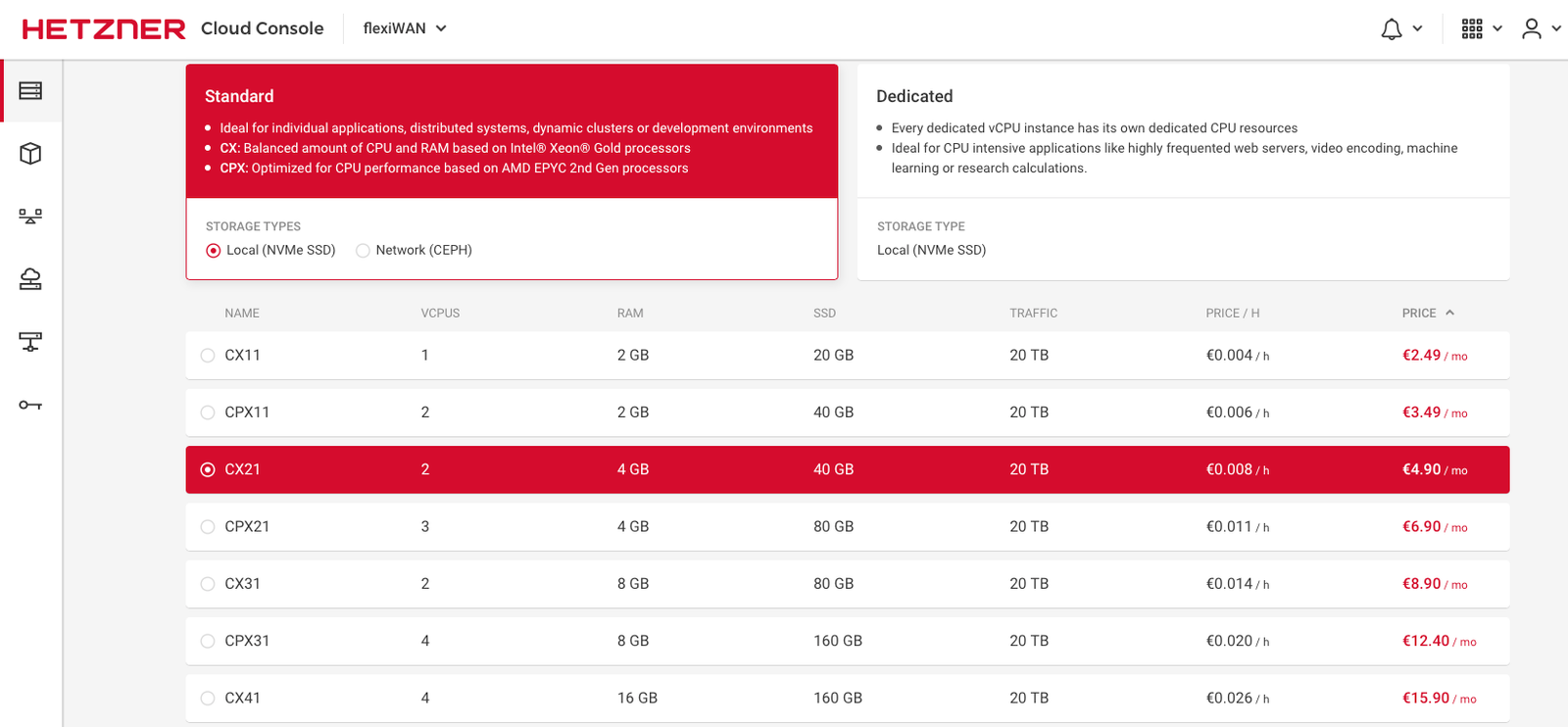Open the apps grid icon

pyautogui.click(x=1471, y=29)
